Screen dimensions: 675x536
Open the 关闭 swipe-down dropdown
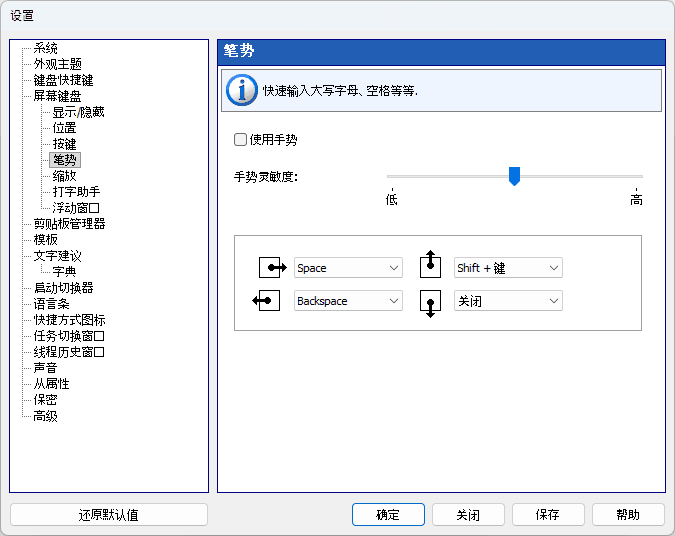pyautogui.click(x=508, y=301)
